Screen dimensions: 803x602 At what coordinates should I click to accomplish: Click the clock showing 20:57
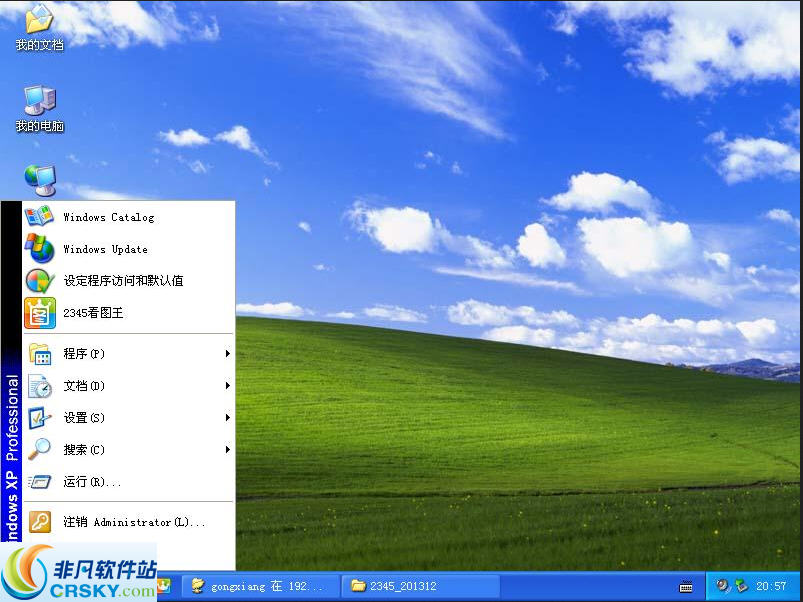(x=772, y=586)
